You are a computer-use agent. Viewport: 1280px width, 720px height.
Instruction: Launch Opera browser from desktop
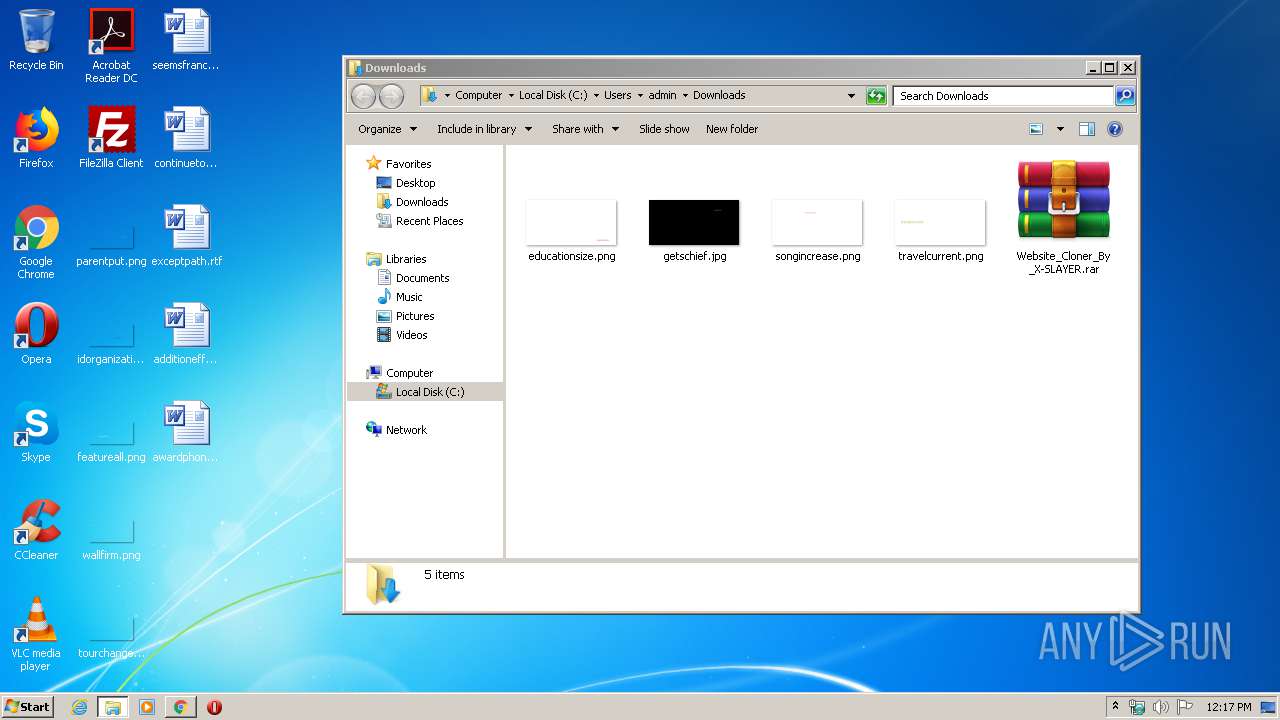coord(36,334)
